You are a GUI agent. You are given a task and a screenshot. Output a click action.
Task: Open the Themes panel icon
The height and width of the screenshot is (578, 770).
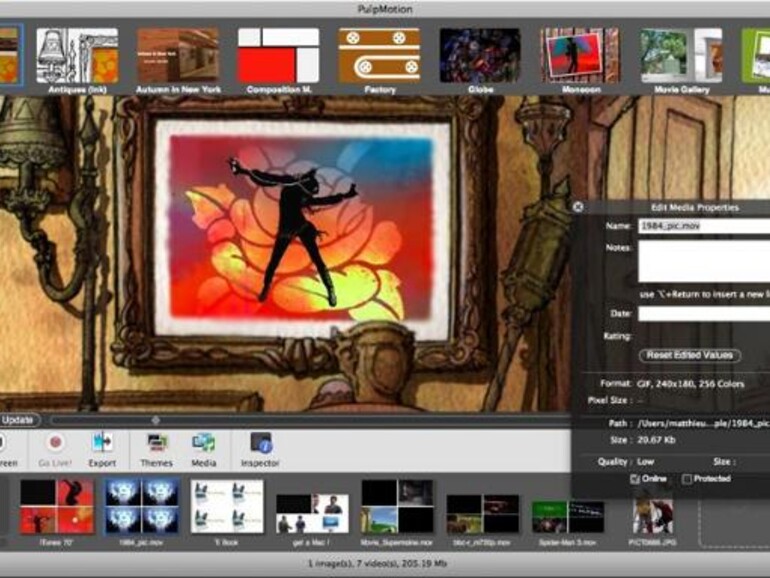pyautogui.click(x=157, y=443)
